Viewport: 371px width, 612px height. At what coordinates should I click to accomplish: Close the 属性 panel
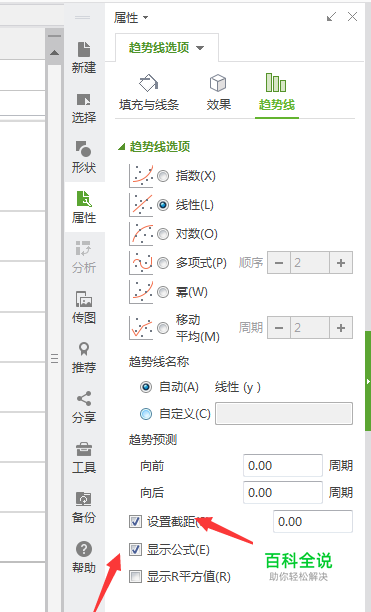352,17
